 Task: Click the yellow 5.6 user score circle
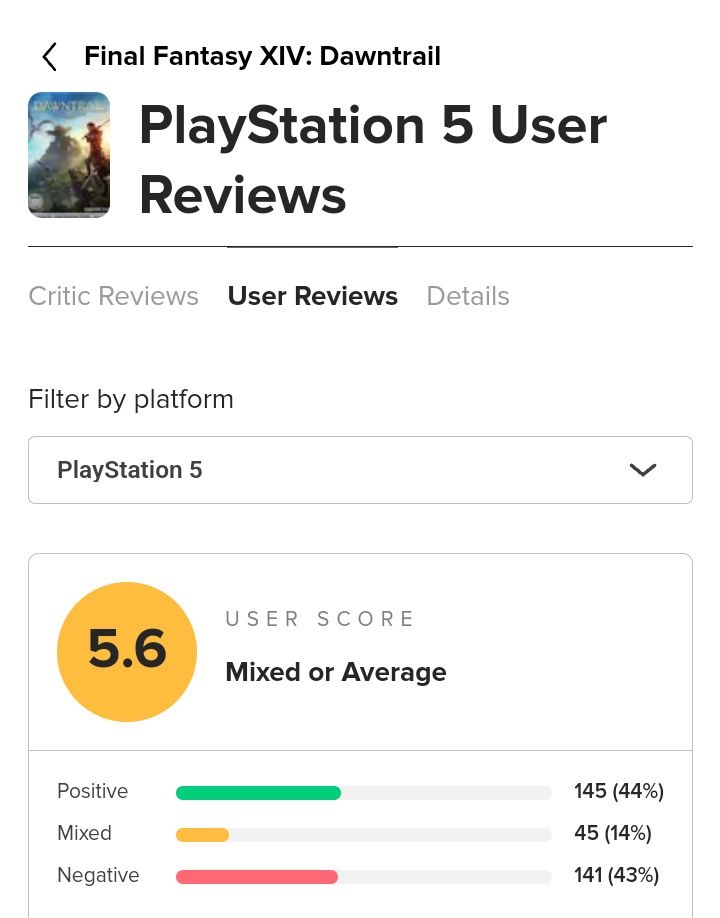coord(127,652)
